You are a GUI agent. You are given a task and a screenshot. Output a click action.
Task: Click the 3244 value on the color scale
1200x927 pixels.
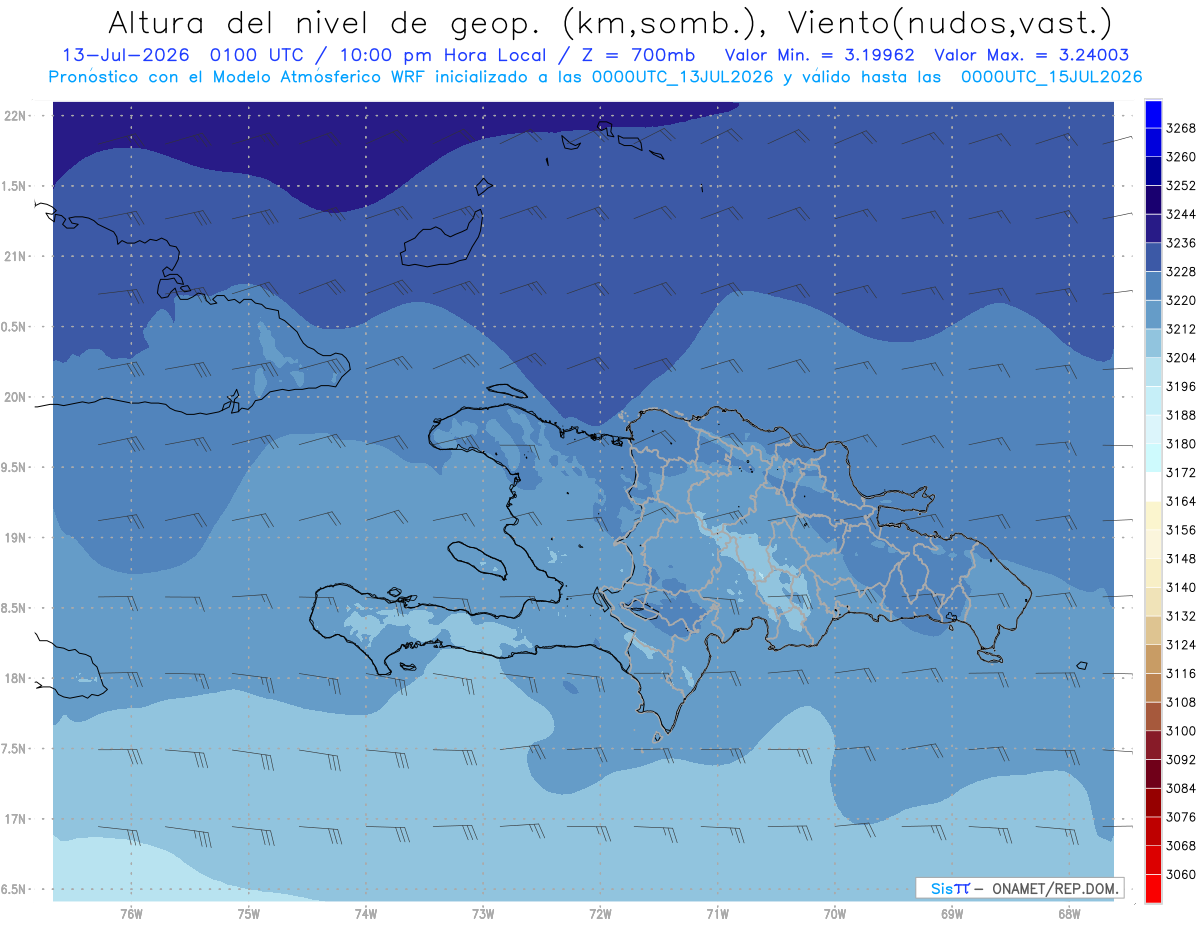(x=1181, y=215)
